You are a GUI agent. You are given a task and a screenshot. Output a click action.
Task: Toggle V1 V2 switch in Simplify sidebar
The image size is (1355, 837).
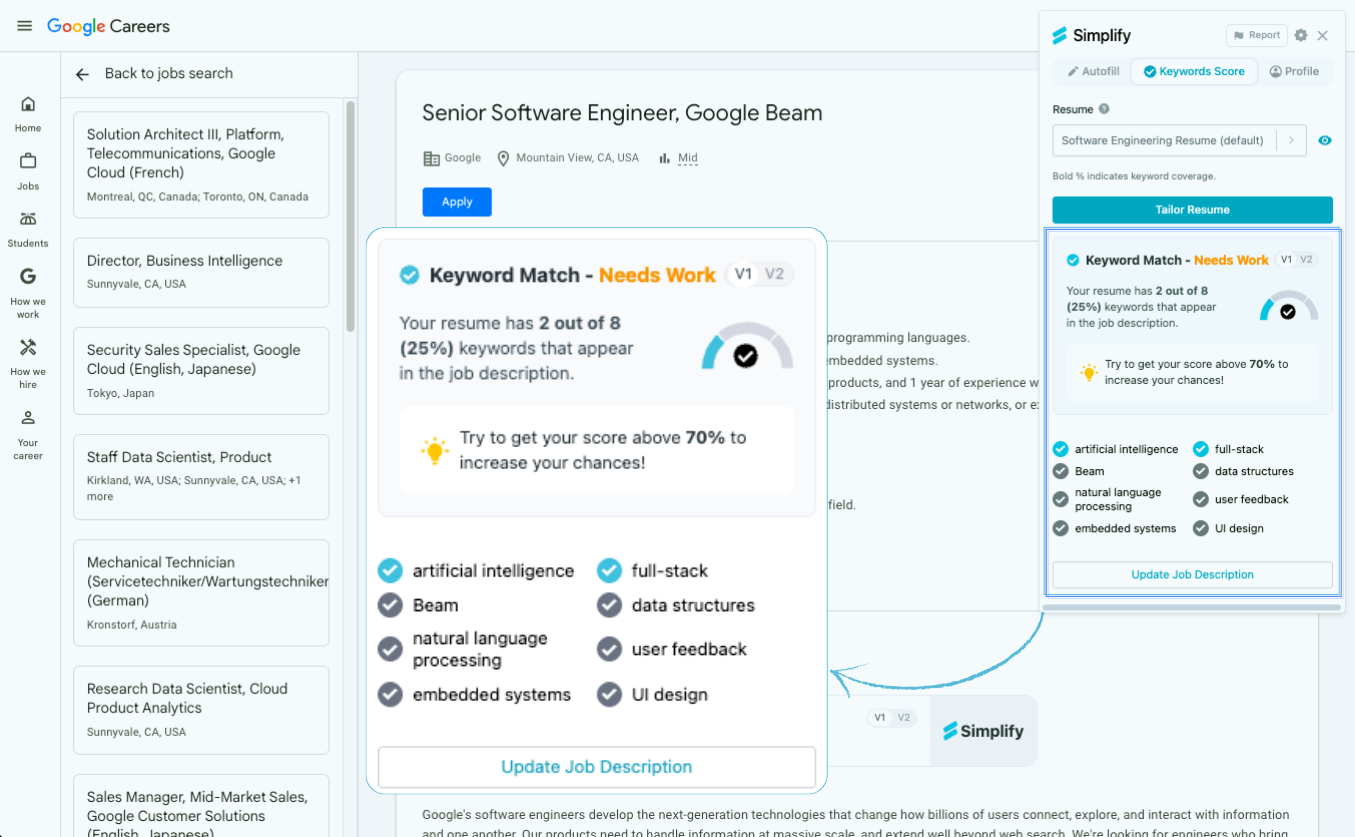(x=1296, y=260)
